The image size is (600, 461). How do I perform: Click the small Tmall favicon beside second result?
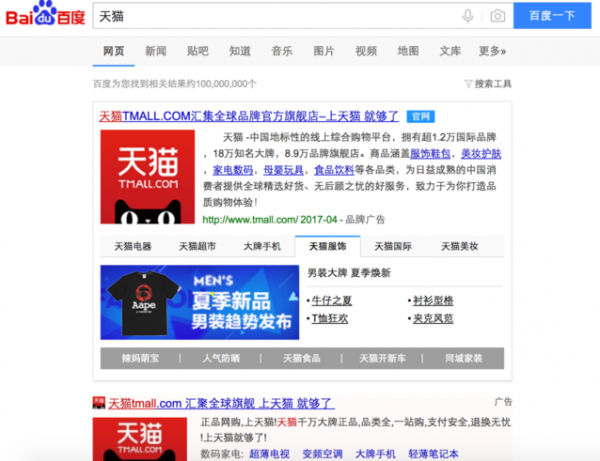(x=99, y=403)
